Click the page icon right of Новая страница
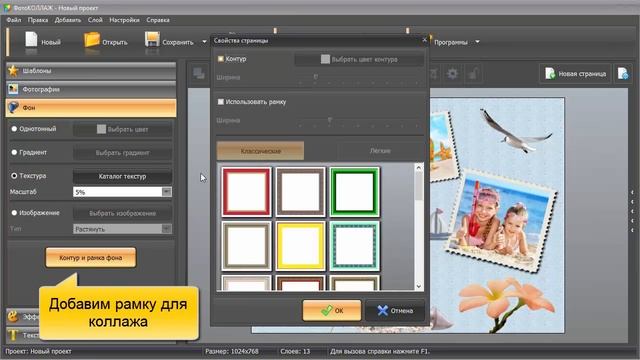 623,74
